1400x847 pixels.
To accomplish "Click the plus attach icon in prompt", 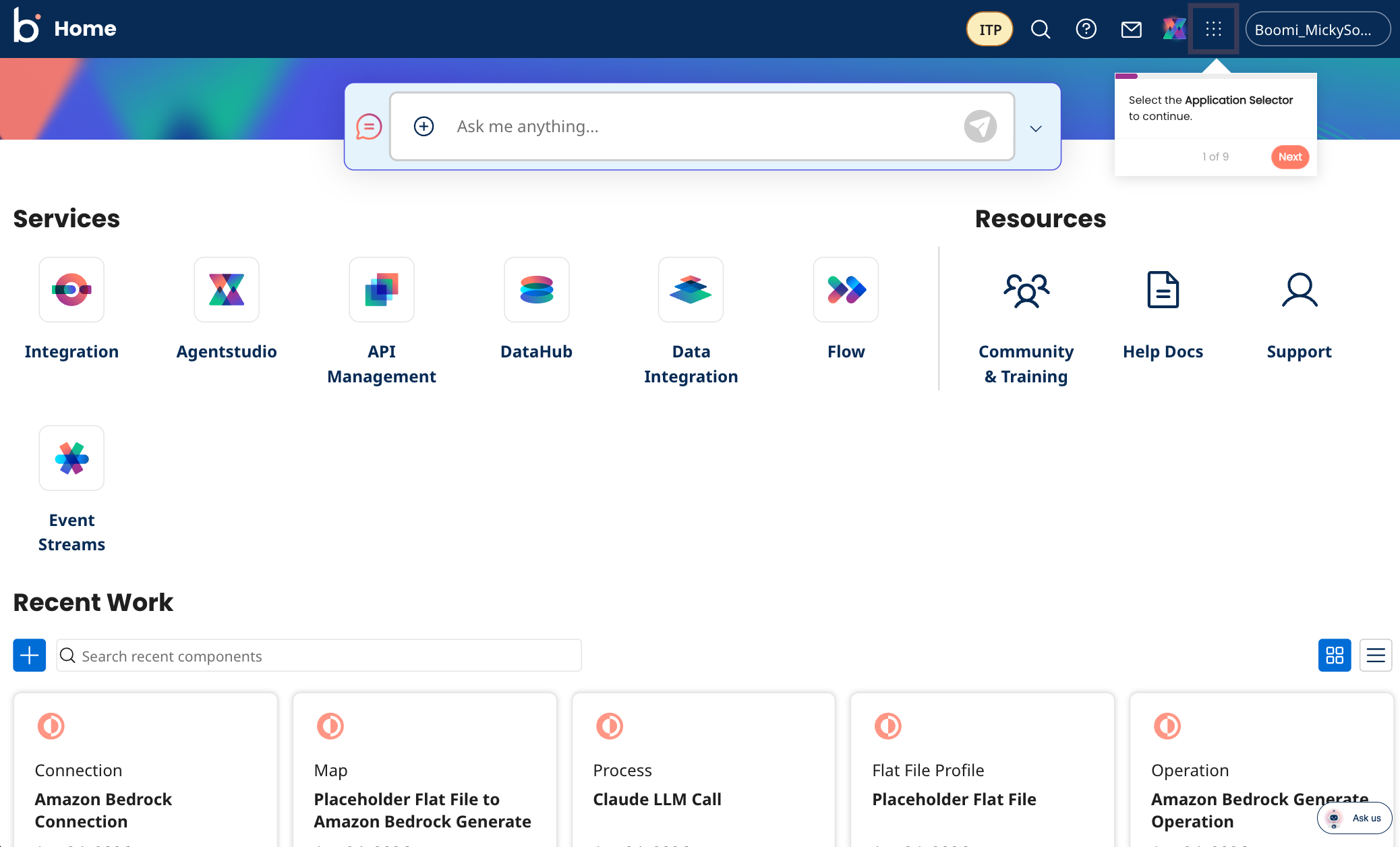I will click(x=424, y=126).
